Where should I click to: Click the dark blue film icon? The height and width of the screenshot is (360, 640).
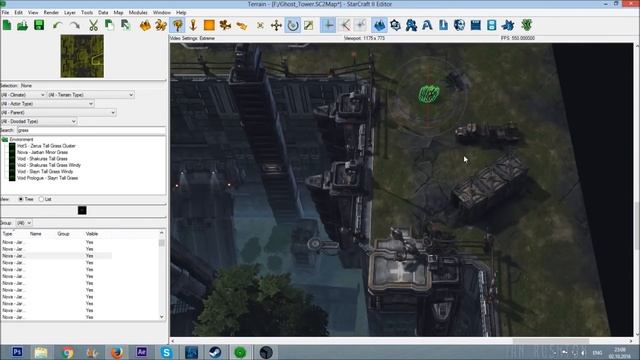[x=476, y=25]
